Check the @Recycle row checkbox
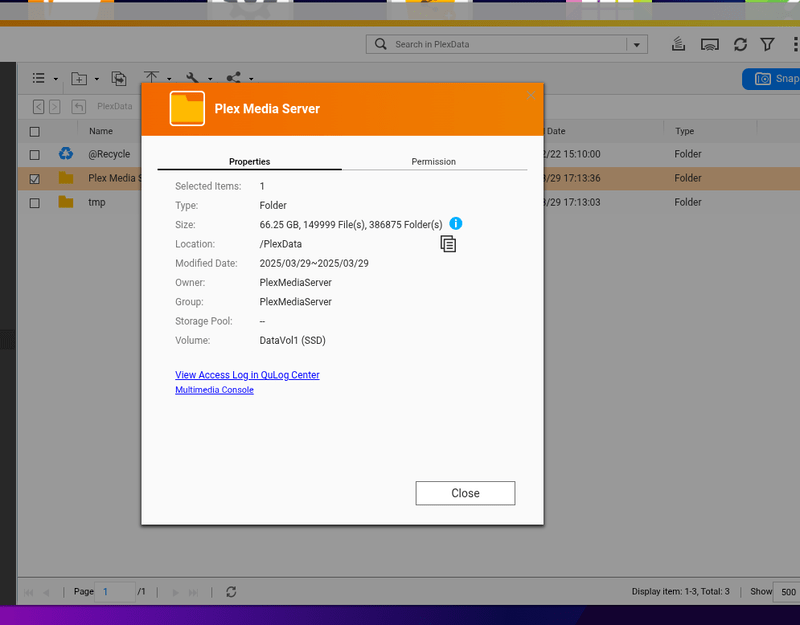The image size is (800, 625). click(35, 154)
